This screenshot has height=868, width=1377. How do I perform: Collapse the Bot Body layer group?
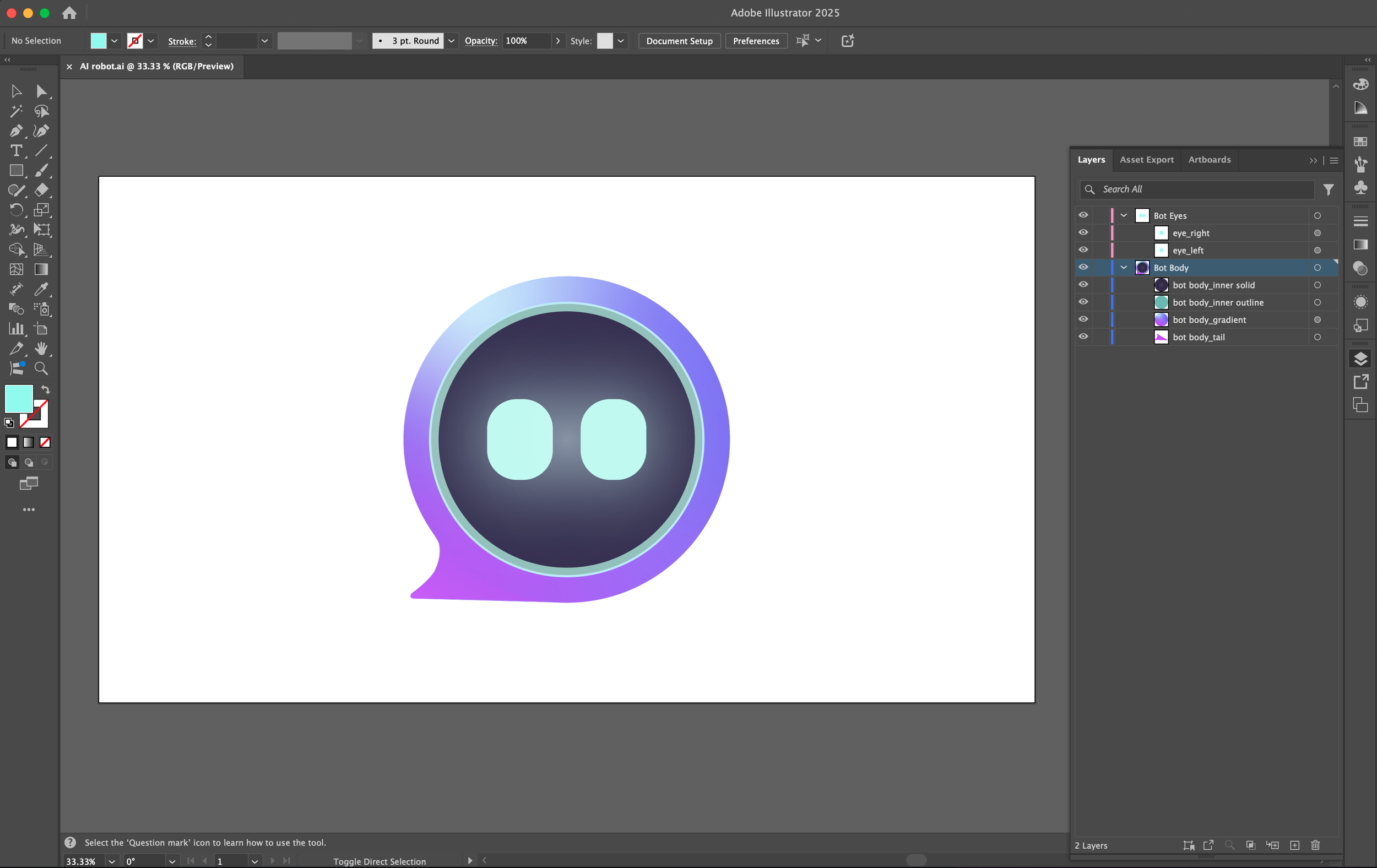click(1124, 268)
